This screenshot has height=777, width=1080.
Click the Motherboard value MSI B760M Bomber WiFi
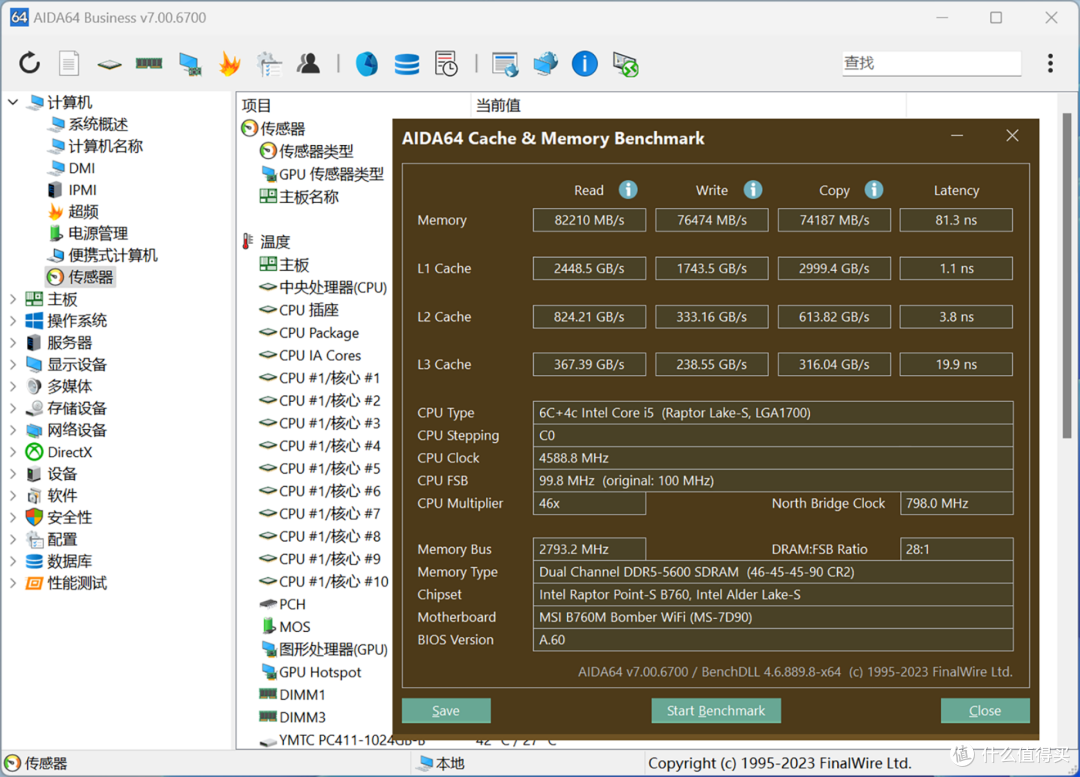tap(773, 617)
